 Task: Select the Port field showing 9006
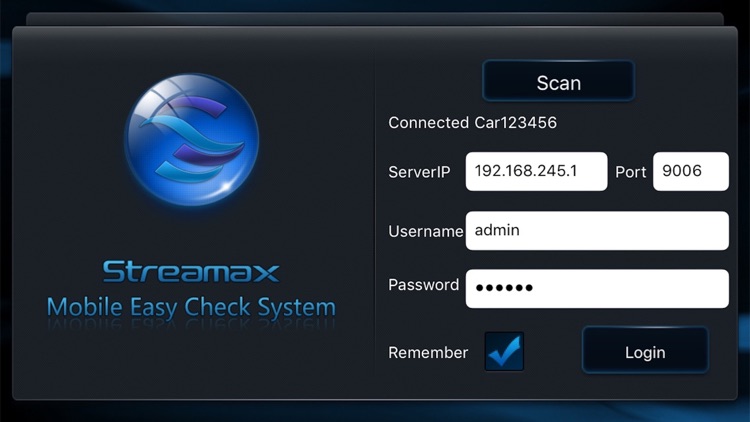coord(691,171)
